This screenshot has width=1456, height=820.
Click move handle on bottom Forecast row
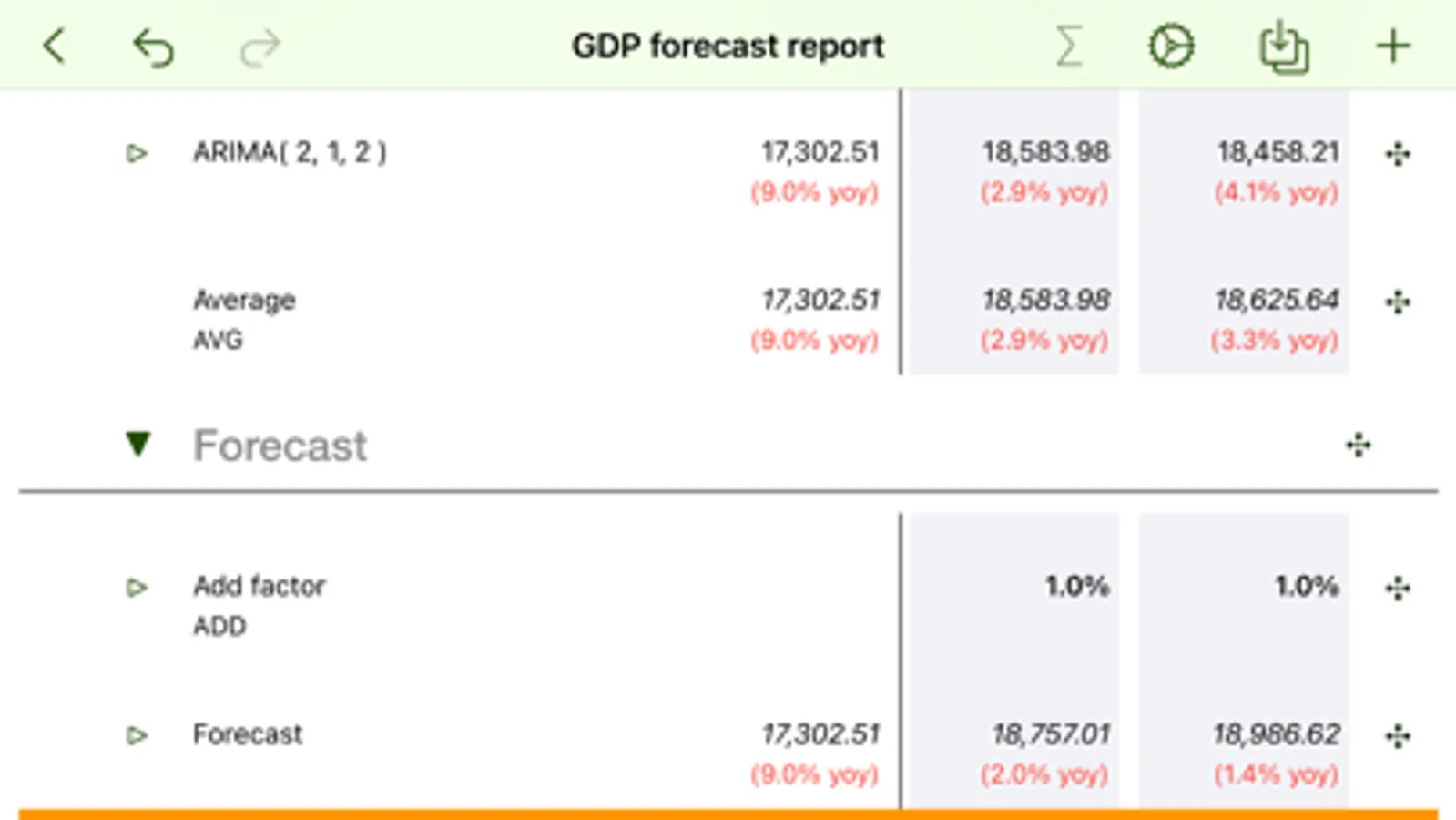1398,735
